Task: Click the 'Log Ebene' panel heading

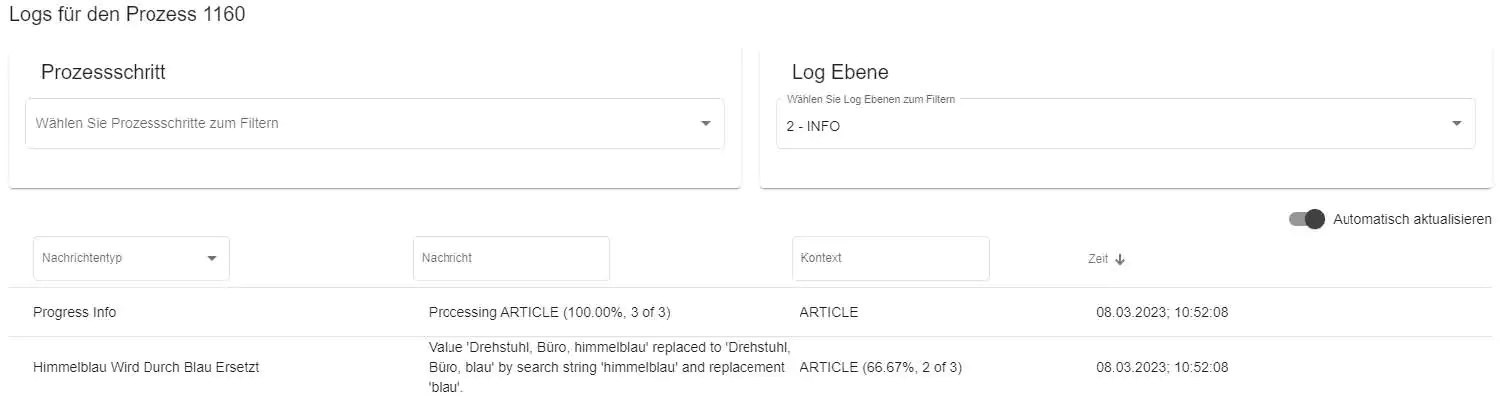Action: tap(840, 72)
